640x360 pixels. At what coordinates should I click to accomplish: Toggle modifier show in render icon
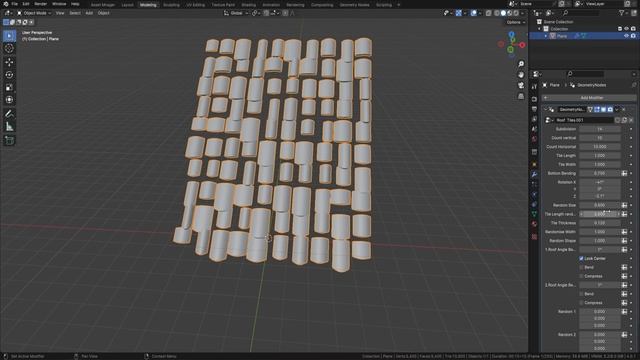610,109
